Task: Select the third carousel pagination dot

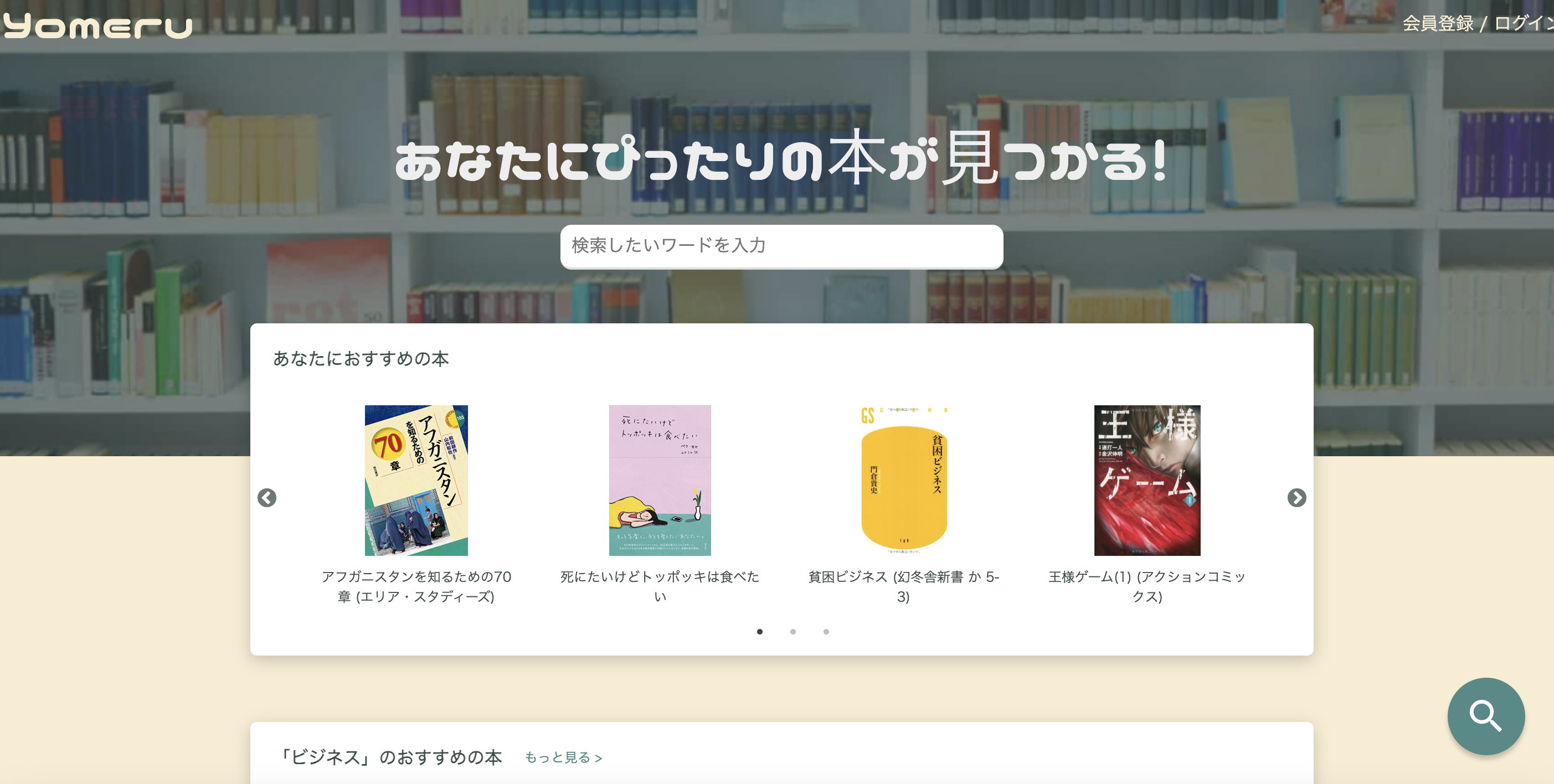Action: (826, 631)
